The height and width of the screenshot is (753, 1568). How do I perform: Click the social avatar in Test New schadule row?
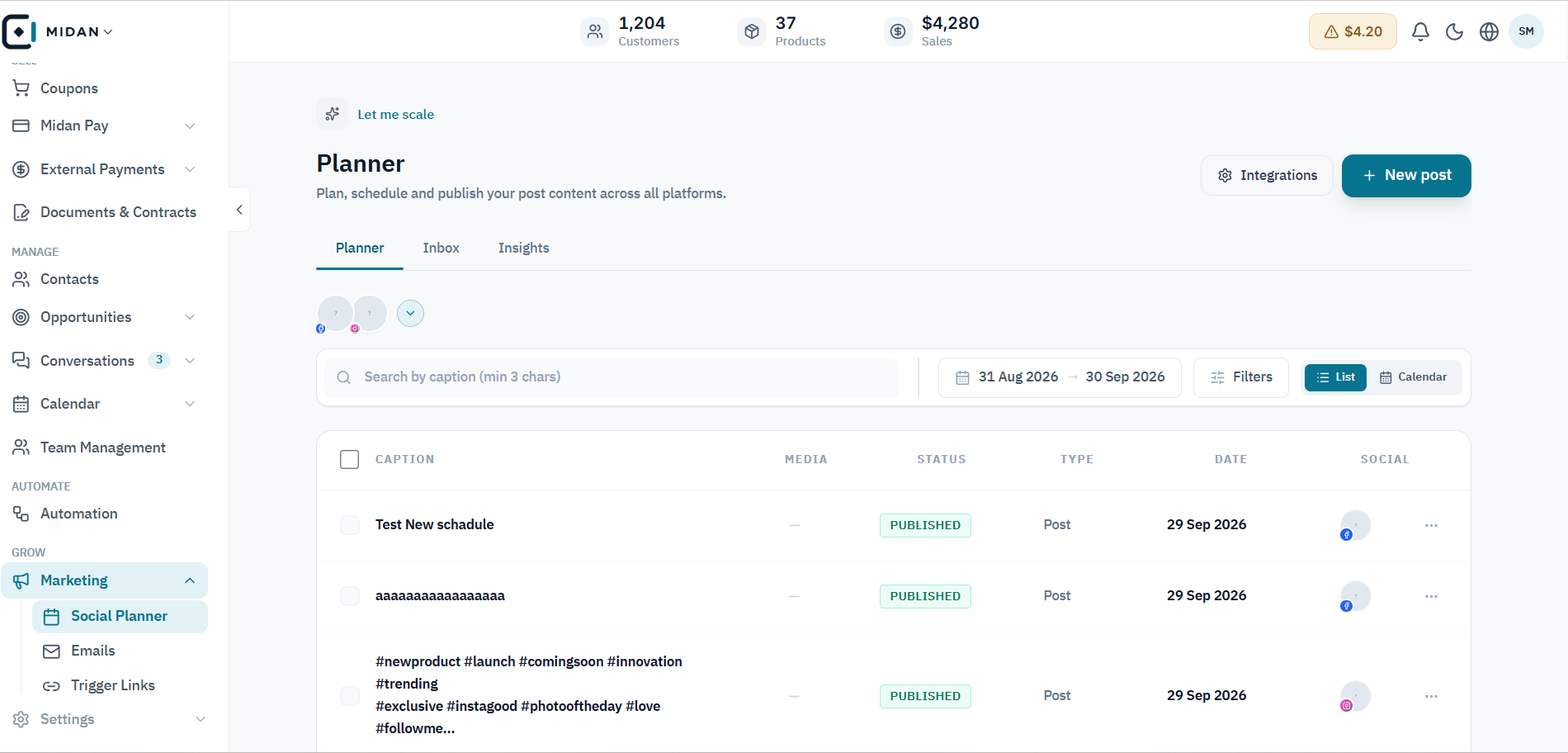(1355, 525)
